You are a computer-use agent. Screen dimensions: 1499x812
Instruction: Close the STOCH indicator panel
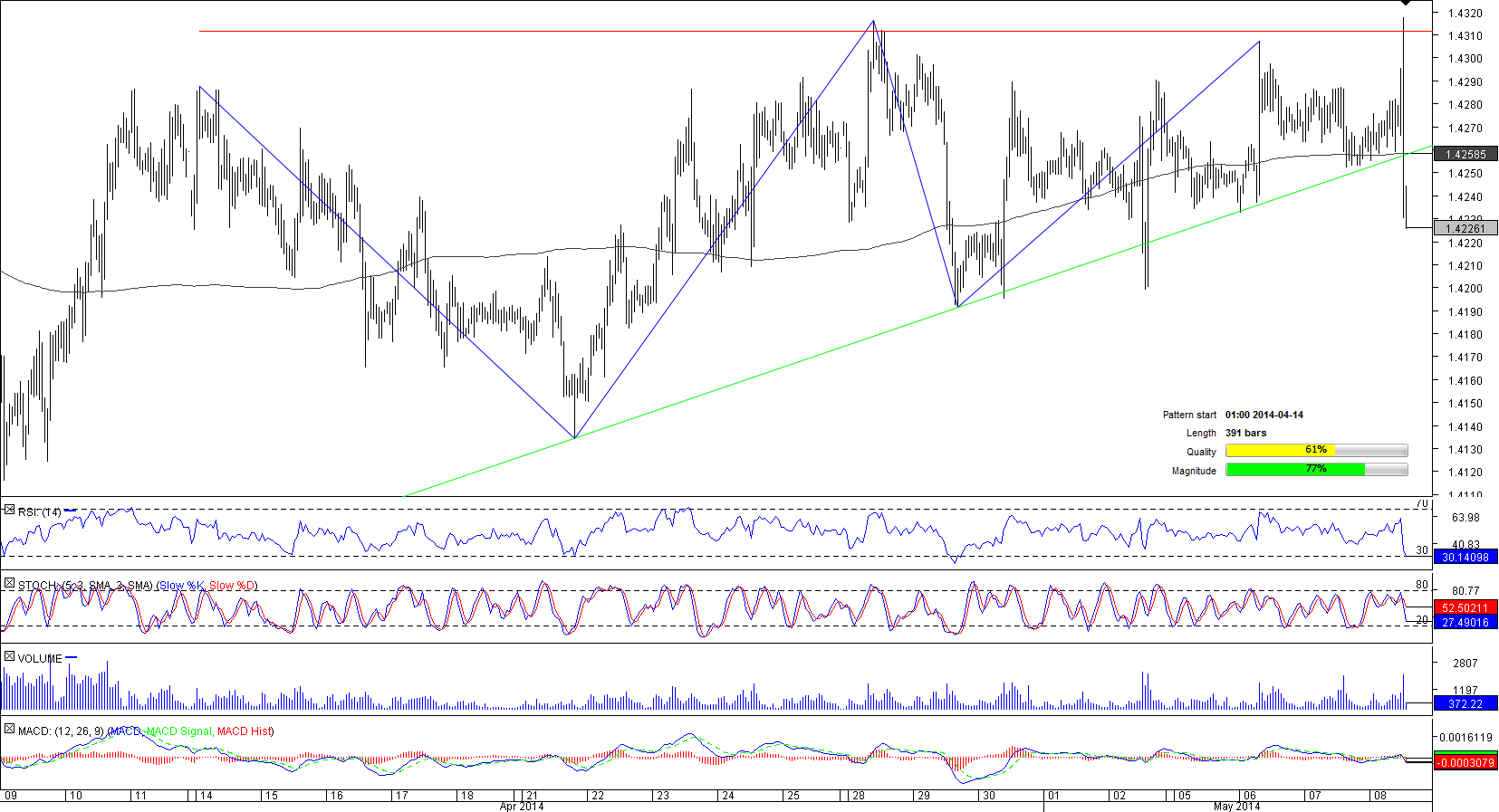9,584
